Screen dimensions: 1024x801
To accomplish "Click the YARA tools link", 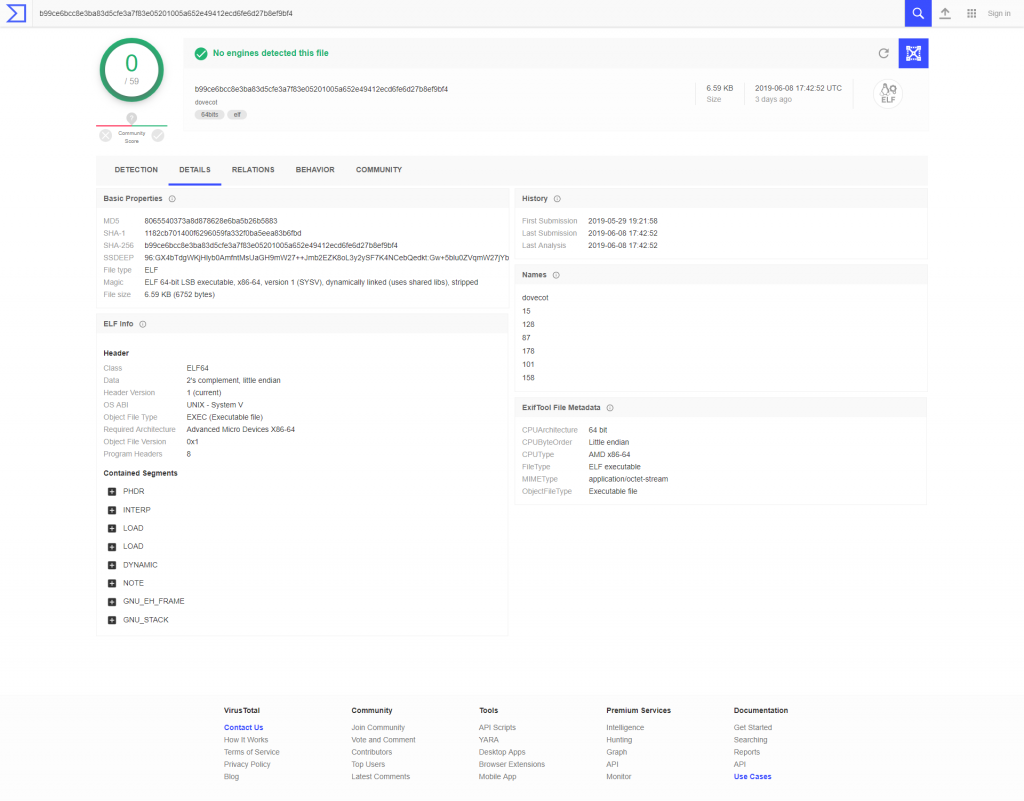I will click(488, 740).
